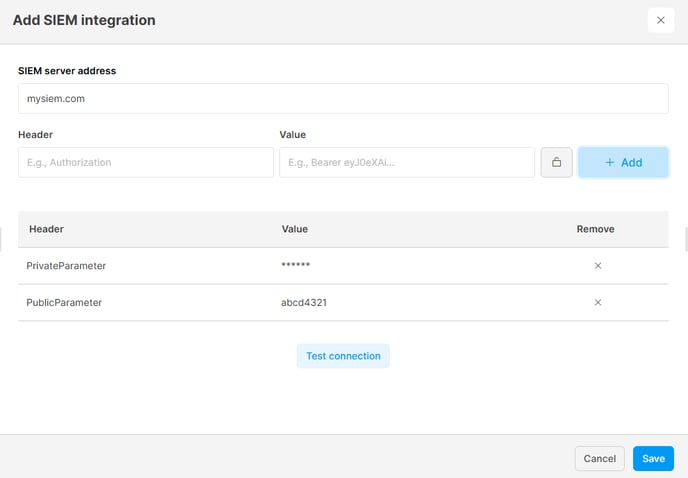The width and height of the screenshot is (688, 478).
Task: Save the SIEM integration
Action: point(653,459)
